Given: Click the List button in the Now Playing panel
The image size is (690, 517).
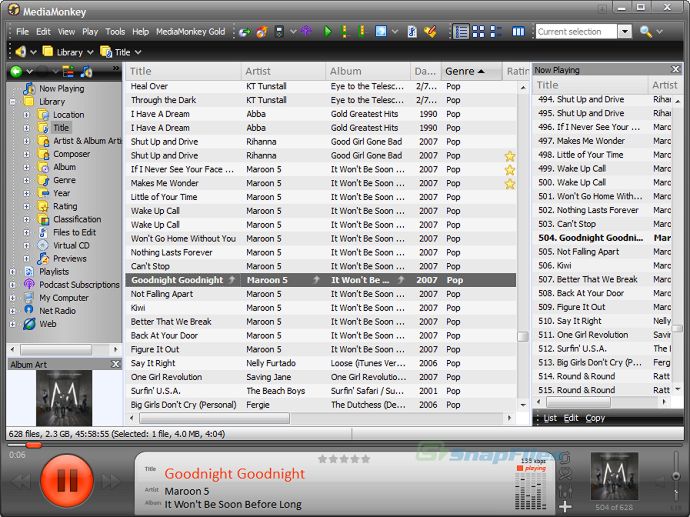Looking at the screenshot, I should click(x=550, y=418).
